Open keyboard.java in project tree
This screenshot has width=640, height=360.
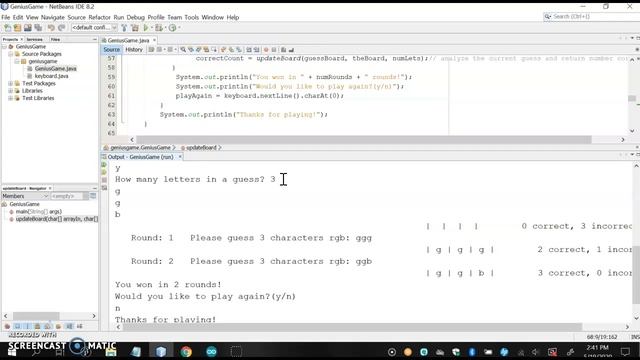click(51, 76)
